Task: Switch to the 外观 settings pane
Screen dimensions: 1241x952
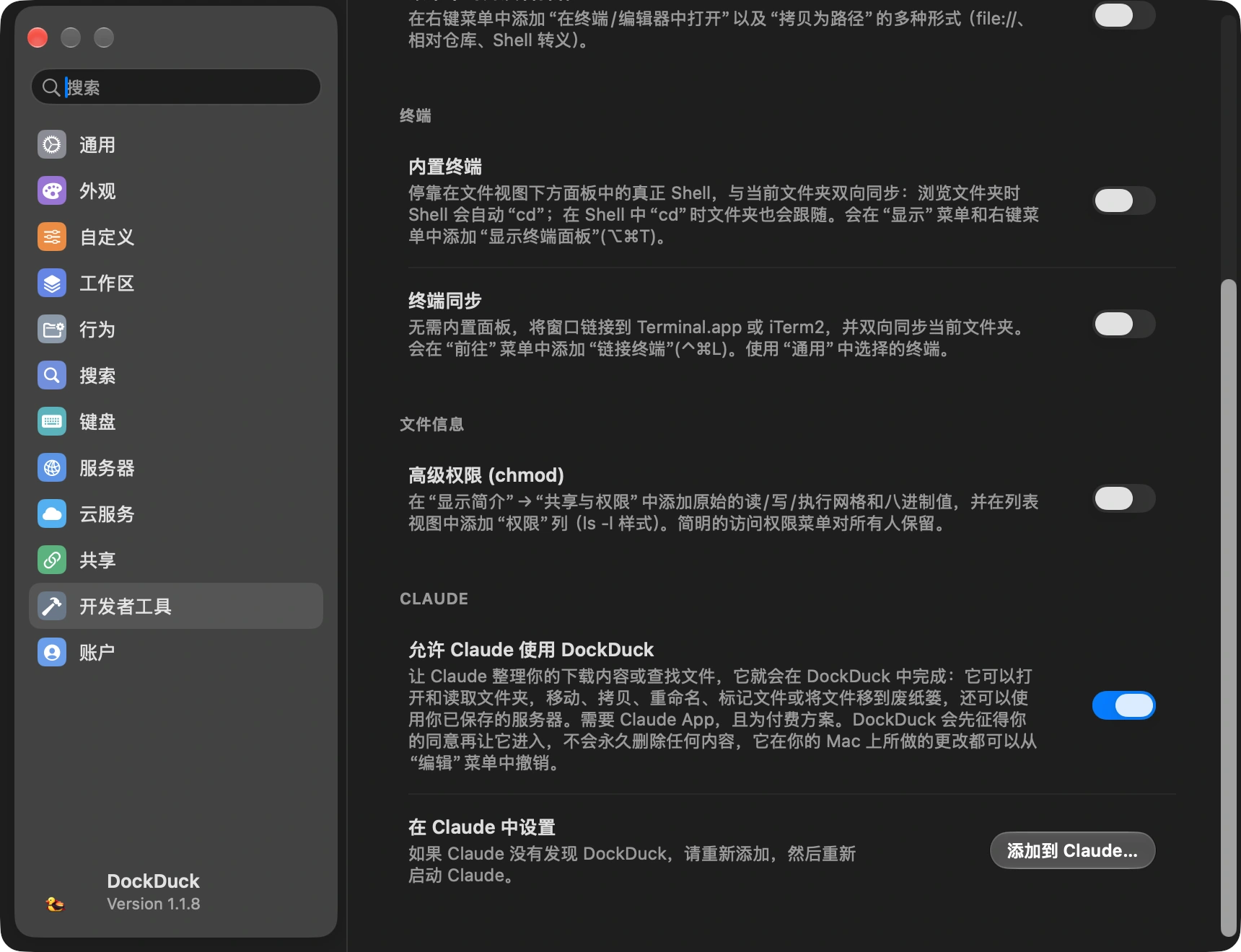Action: 176,191
